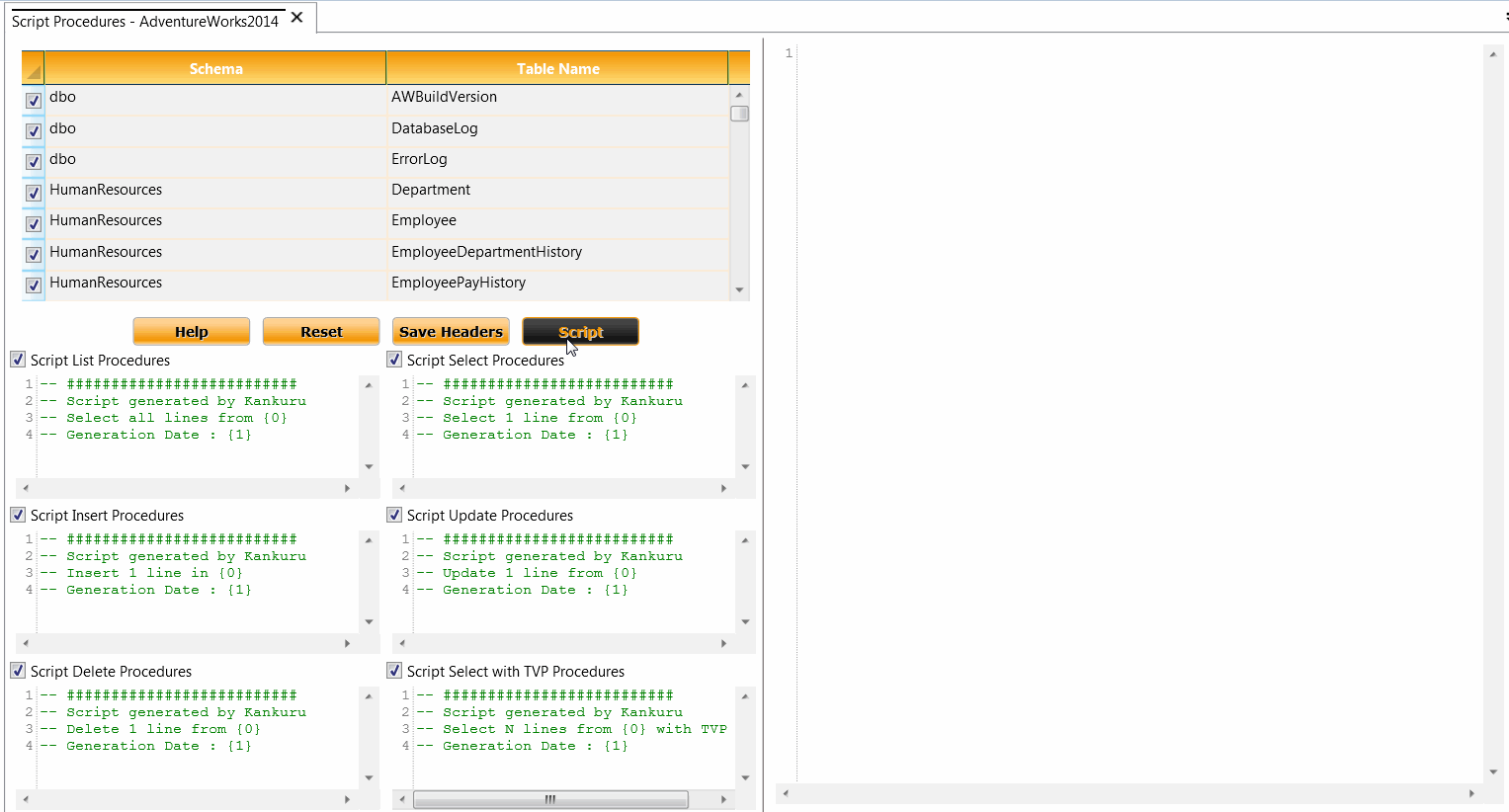Disable Script Insert Procedures option
Screen dimensions: 1509x812
pos(18,515)
